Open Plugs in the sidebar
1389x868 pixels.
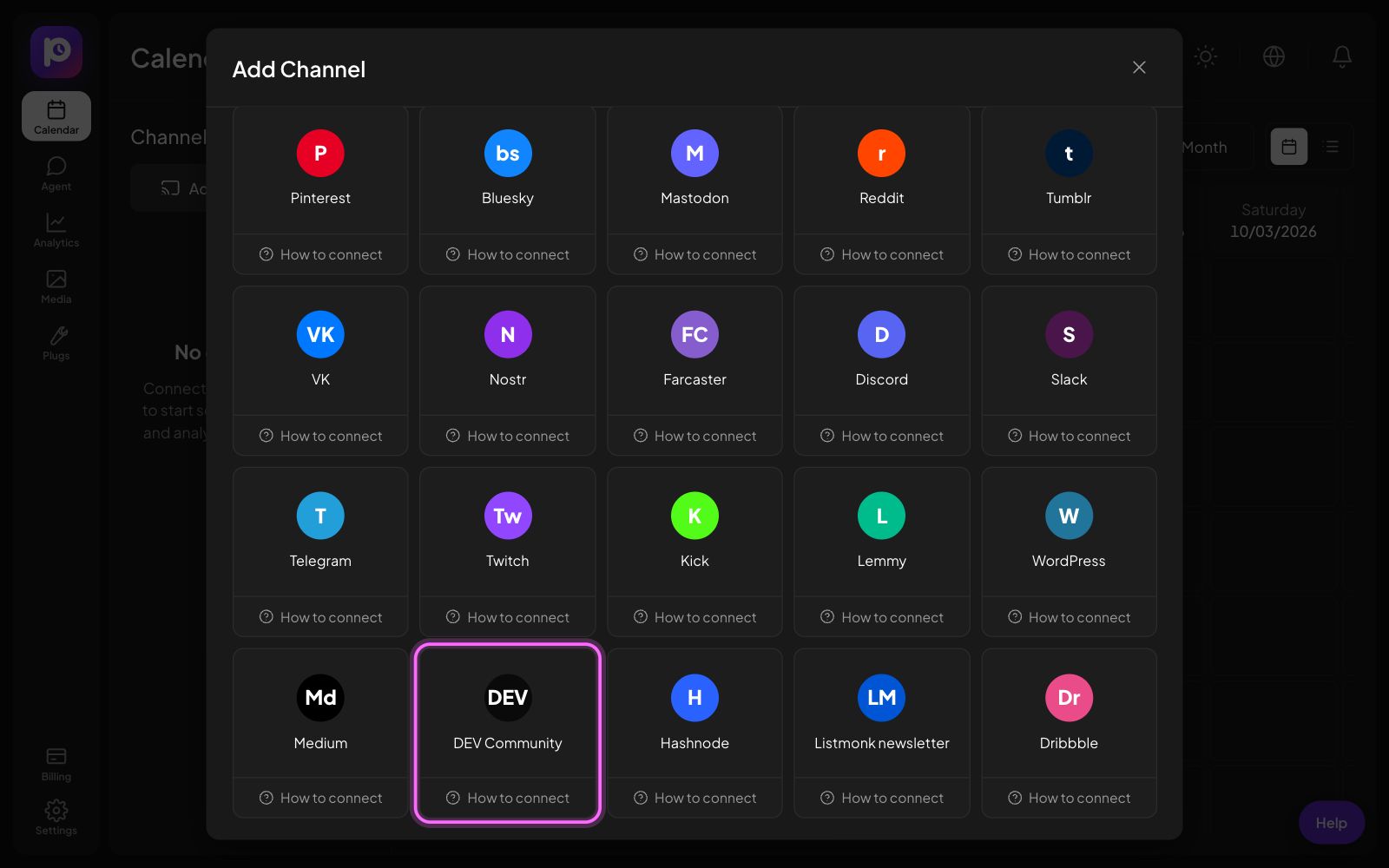click(56, 343)
